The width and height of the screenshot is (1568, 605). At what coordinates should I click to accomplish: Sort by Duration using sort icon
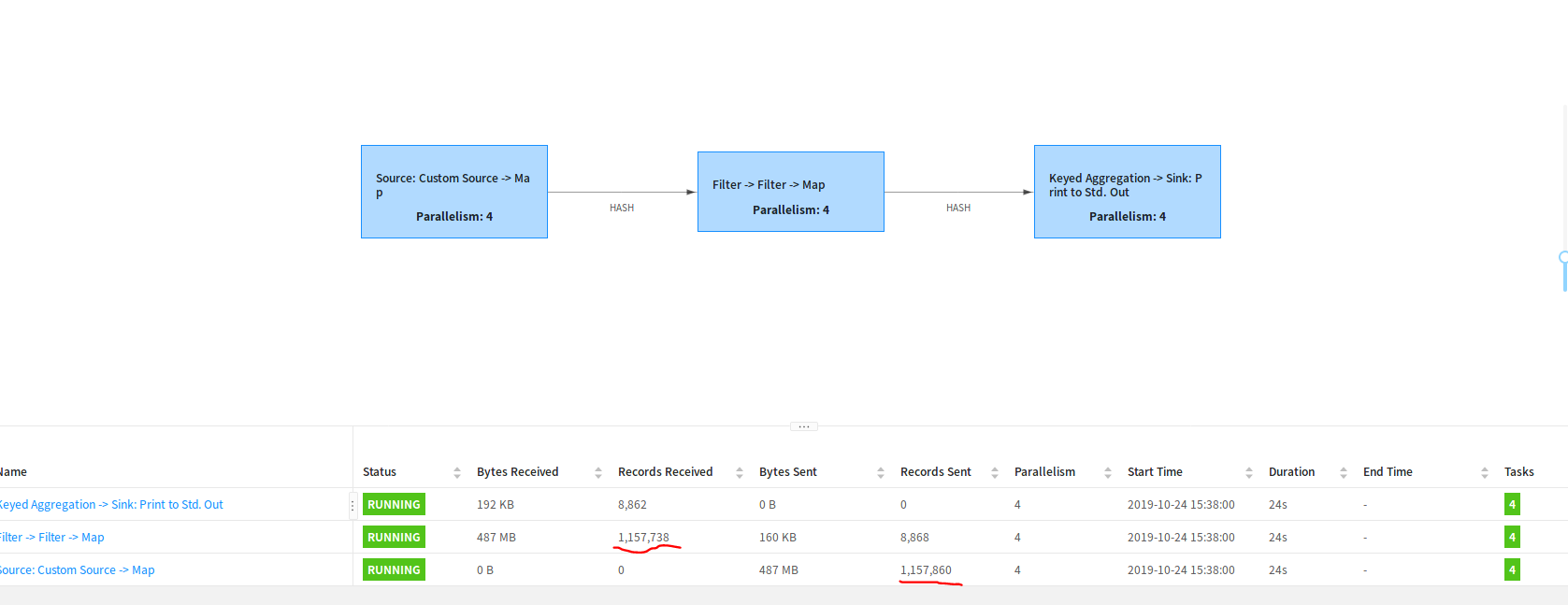pos(1344,473)
